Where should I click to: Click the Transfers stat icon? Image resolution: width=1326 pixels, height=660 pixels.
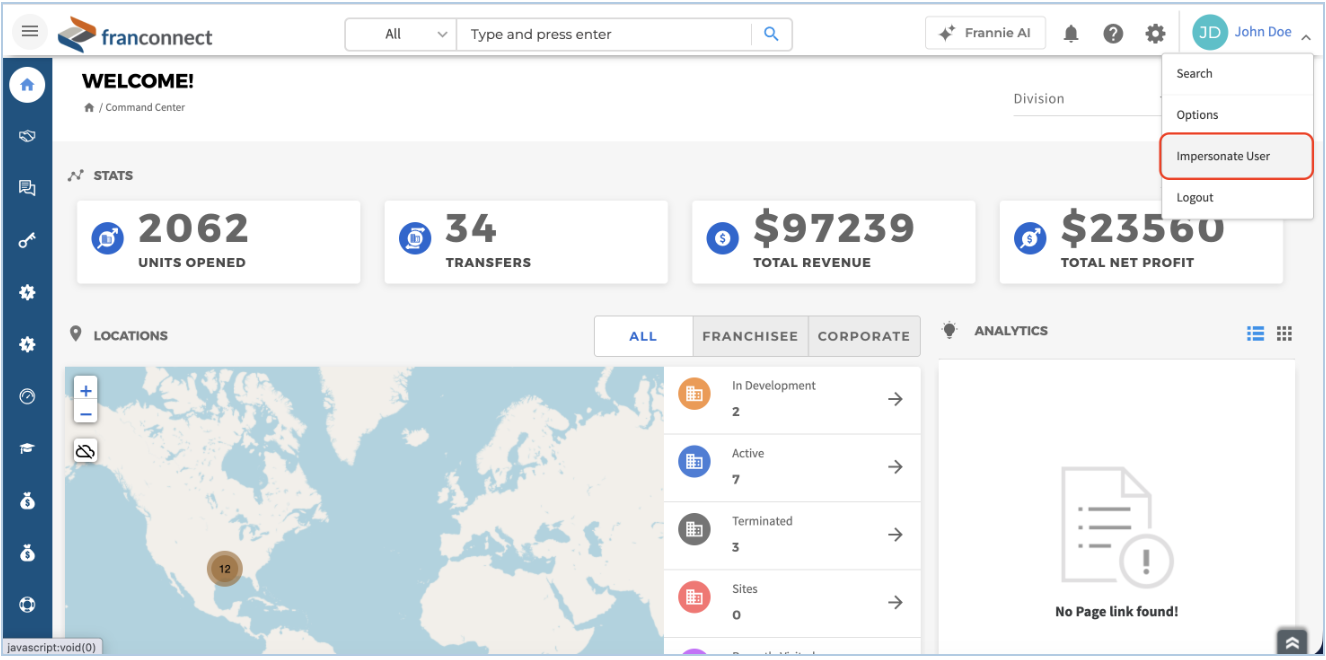415,238
